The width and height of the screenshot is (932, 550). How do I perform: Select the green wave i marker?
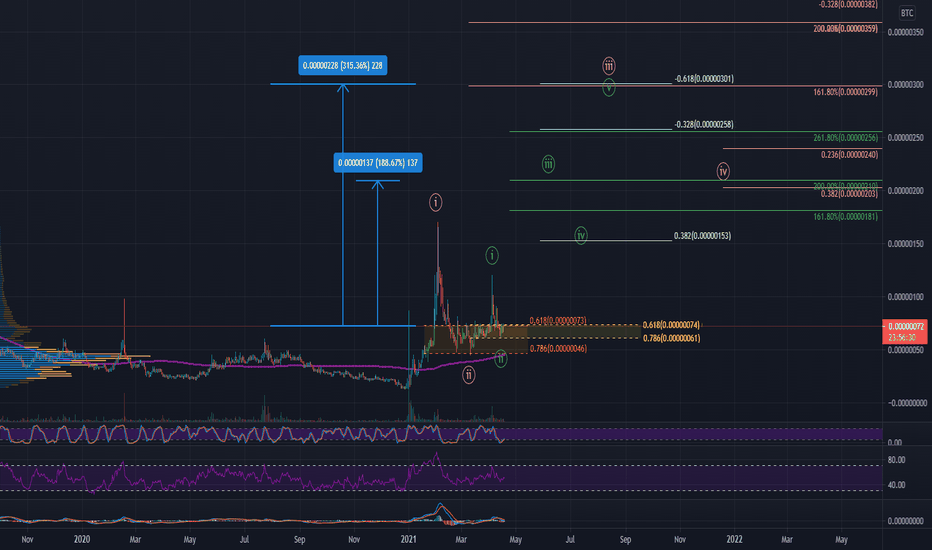pos(492,256)
